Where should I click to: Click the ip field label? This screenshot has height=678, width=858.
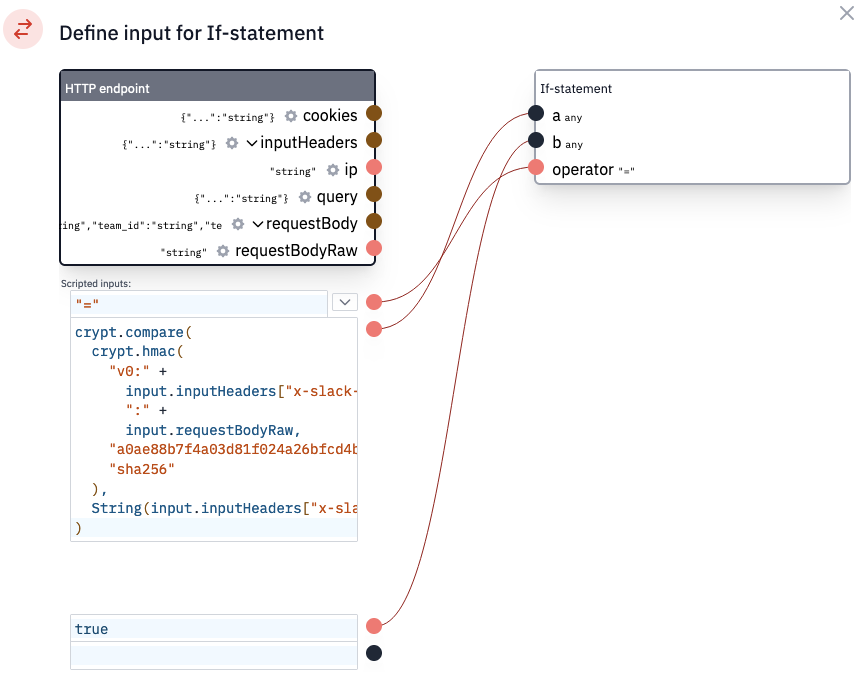tap(351, 170)
